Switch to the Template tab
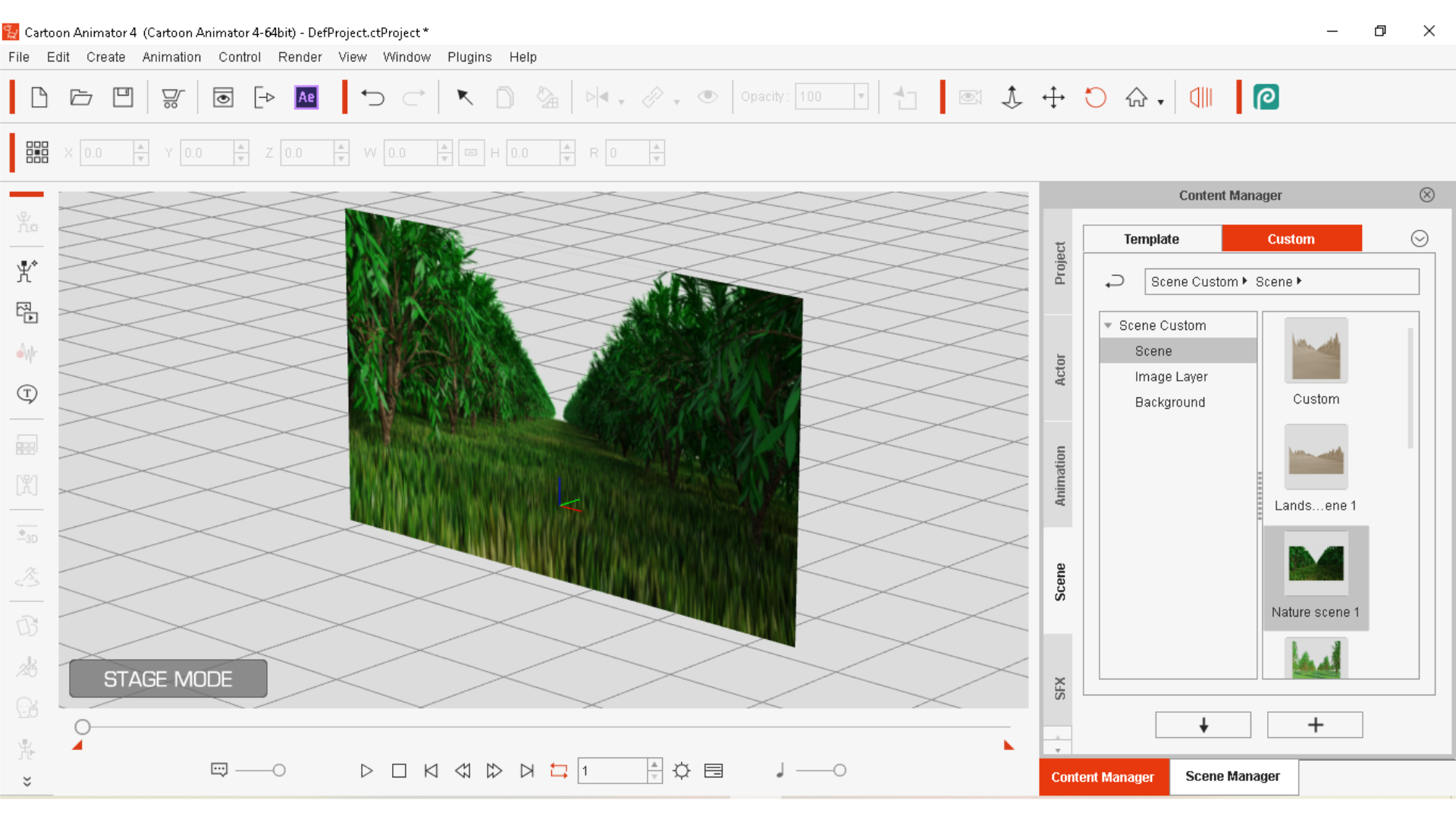1456x819 pixels. tap(1151, 239)
